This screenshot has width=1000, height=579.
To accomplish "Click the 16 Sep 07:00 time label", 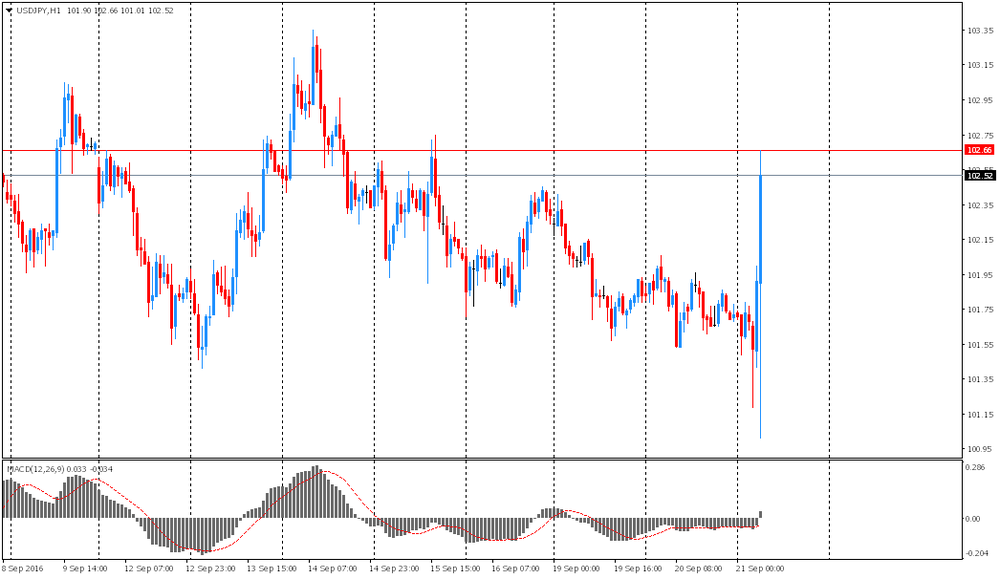I will [x=516, y=569].
